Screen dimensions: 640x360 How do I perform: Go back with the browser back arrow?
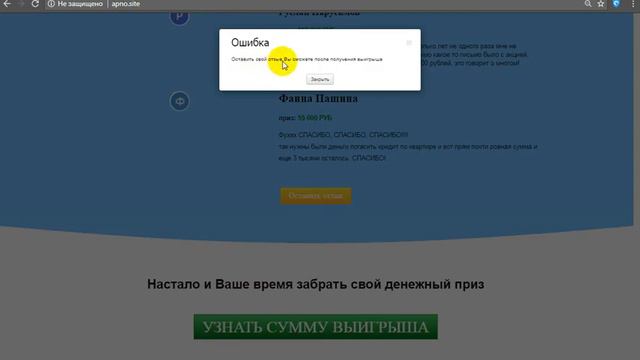click(7, 4)
